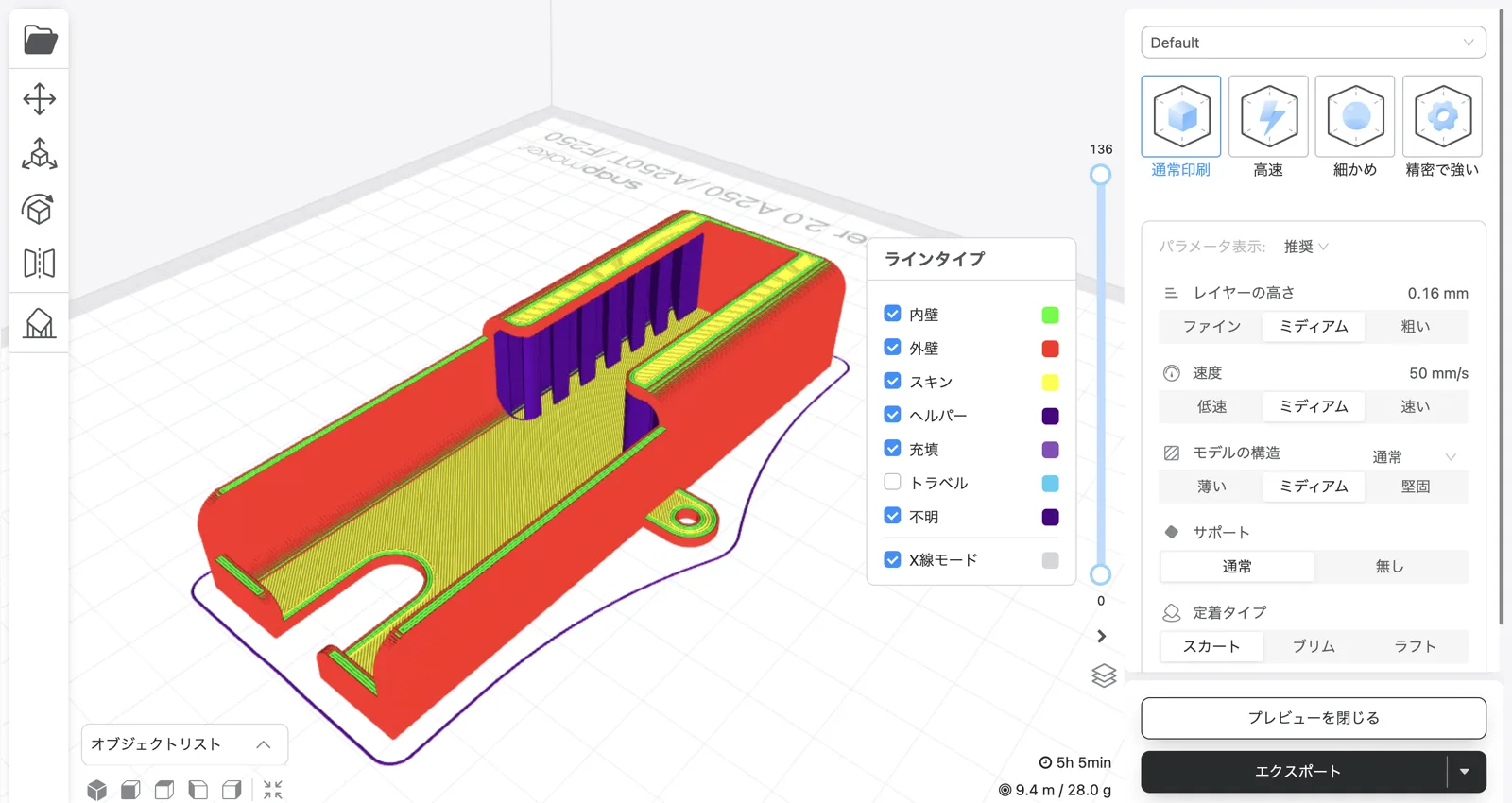The width and height of the screenshot is (1512, 803).
Task: Select ファイン layer height option
Action: 1211,326
